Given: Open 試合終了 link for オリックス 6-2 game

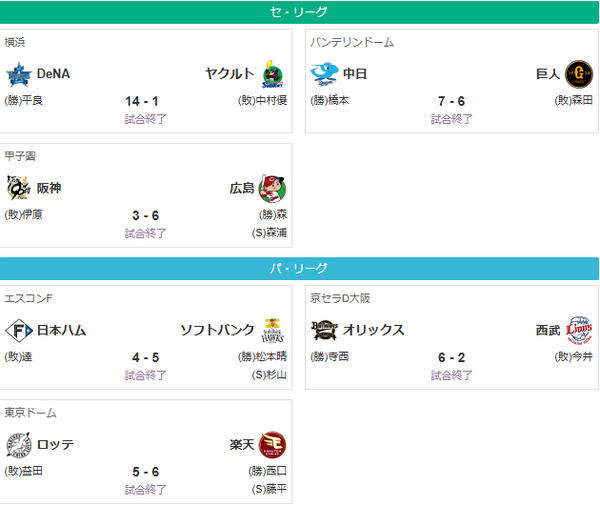Looking at the screenshot, I should point(452,375).
